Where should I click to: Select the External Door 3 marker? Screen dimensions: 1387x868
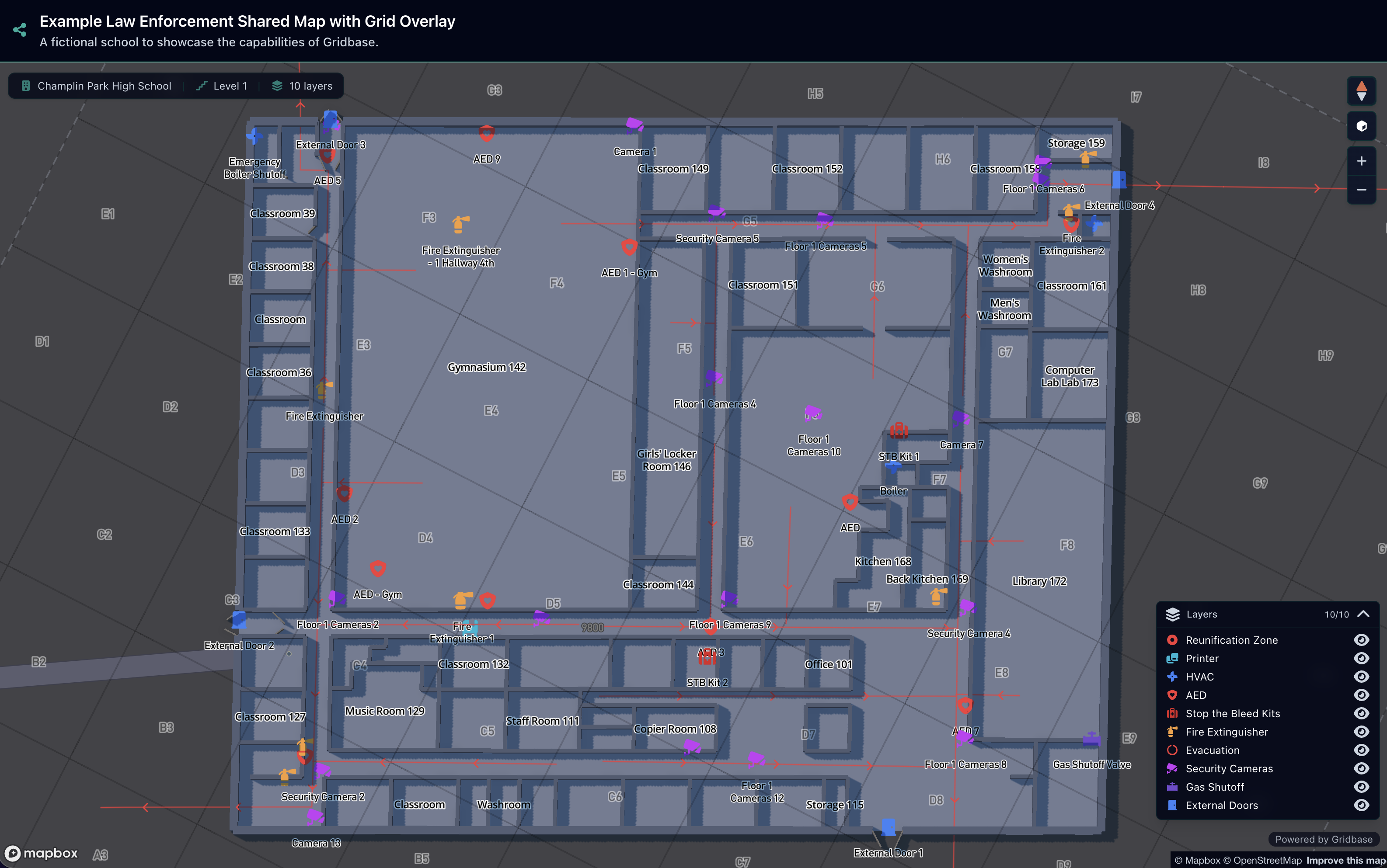[x=330, y=120]
